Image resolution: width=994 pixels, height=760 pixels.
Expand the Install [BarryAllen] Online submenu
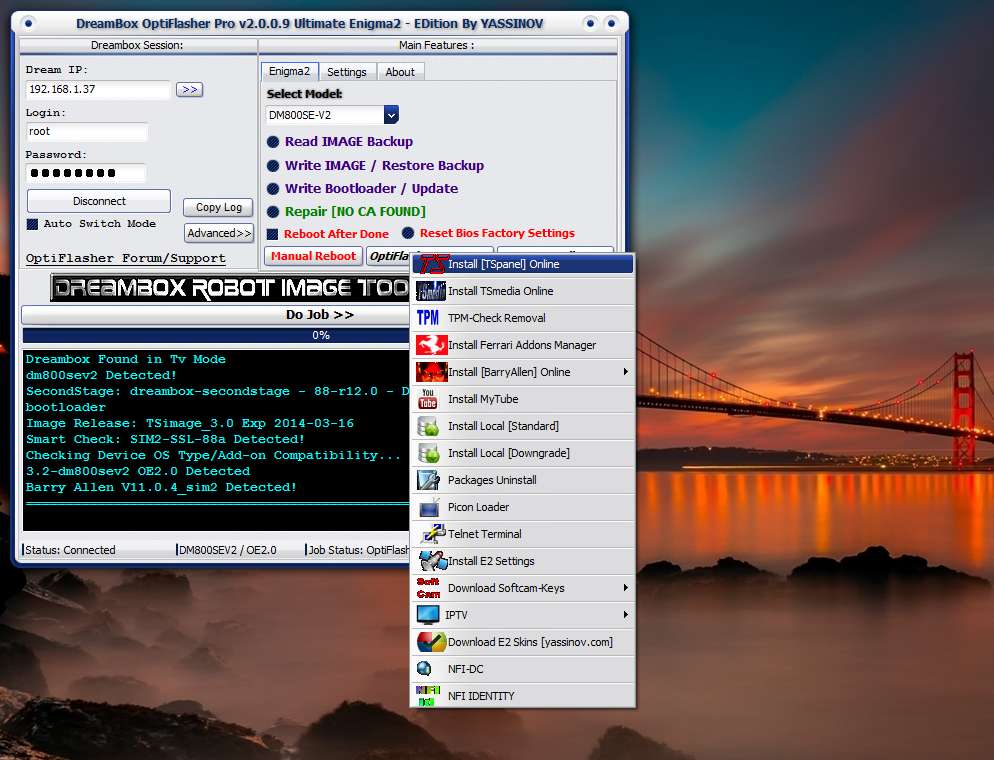[x=626, y=372]
